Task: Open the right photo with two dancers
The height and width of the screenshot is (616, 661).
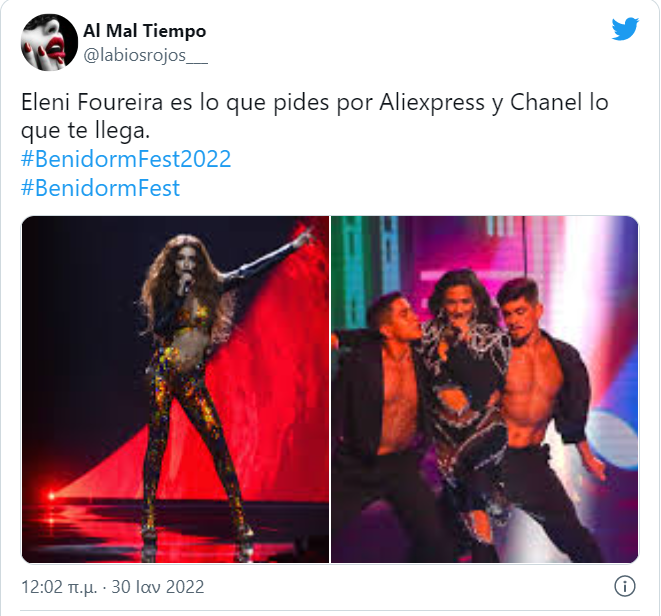Action: (x=485, y=390)
